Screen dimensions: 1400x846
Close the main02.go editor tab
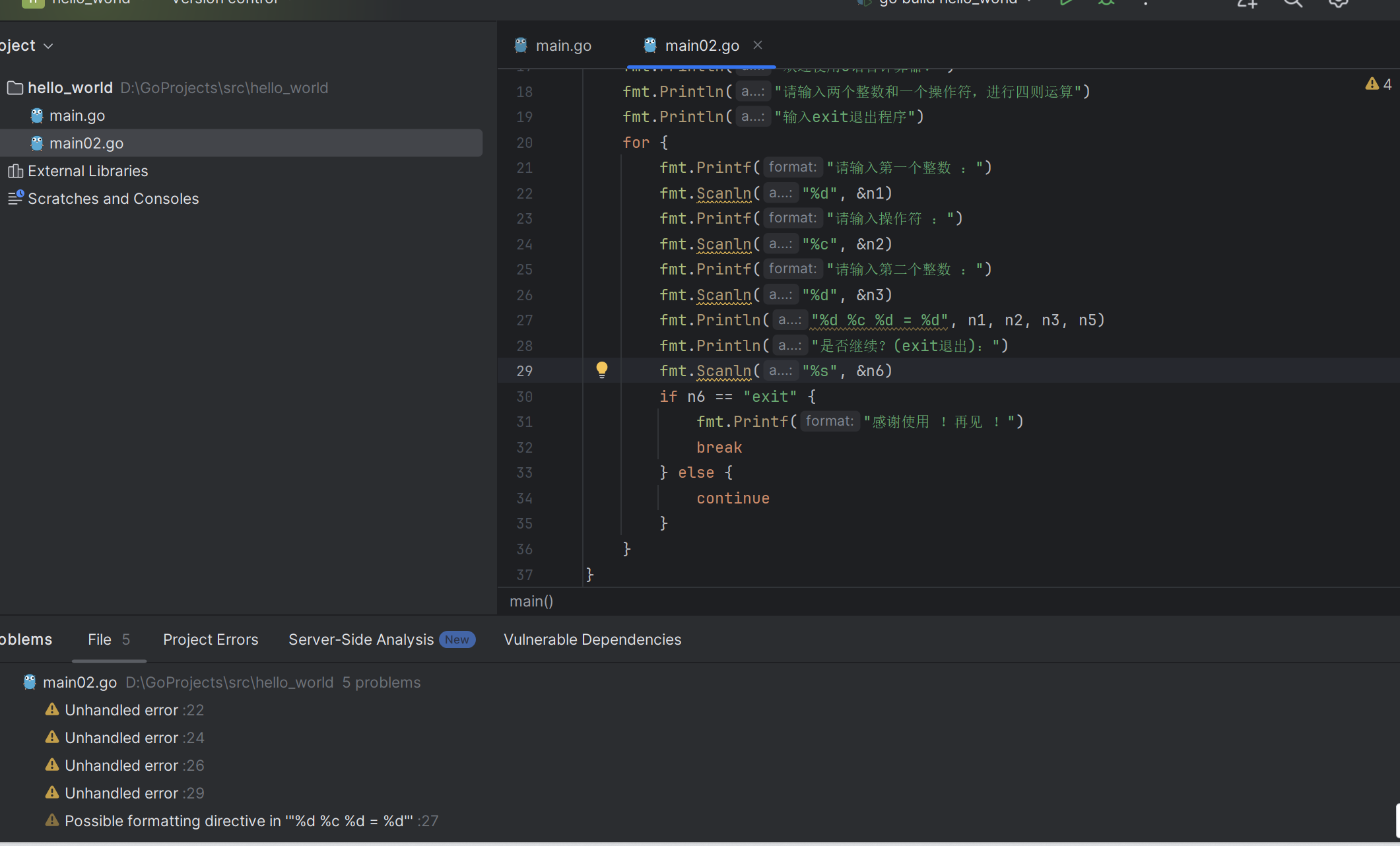click(758, 45)
